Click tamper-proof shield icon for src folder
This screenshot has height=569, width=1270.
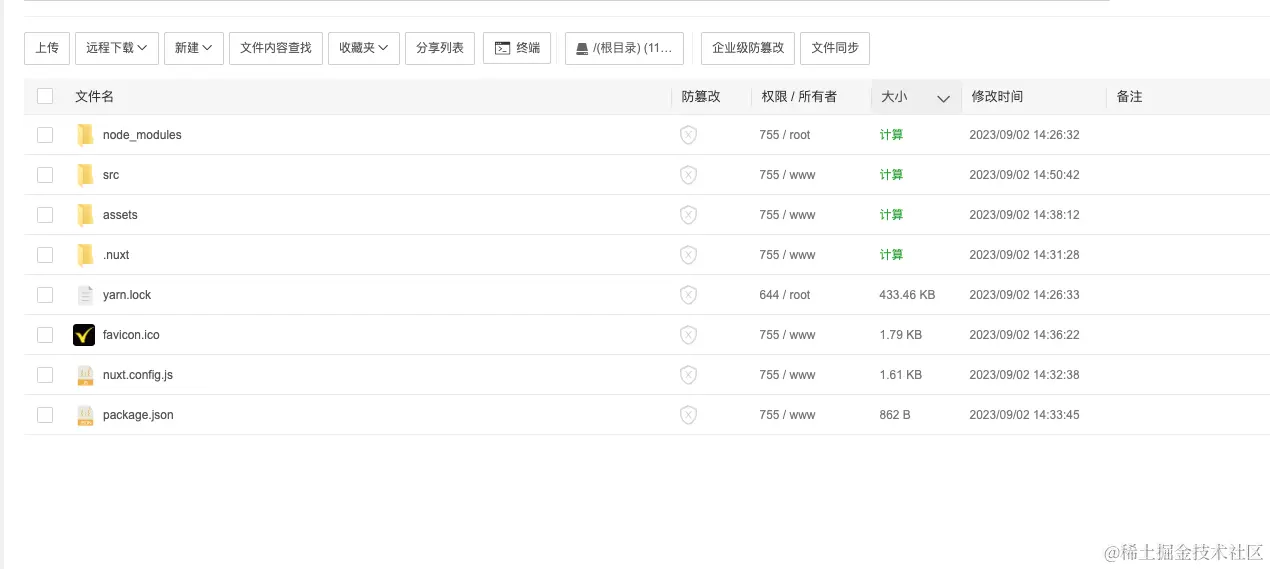688,175
